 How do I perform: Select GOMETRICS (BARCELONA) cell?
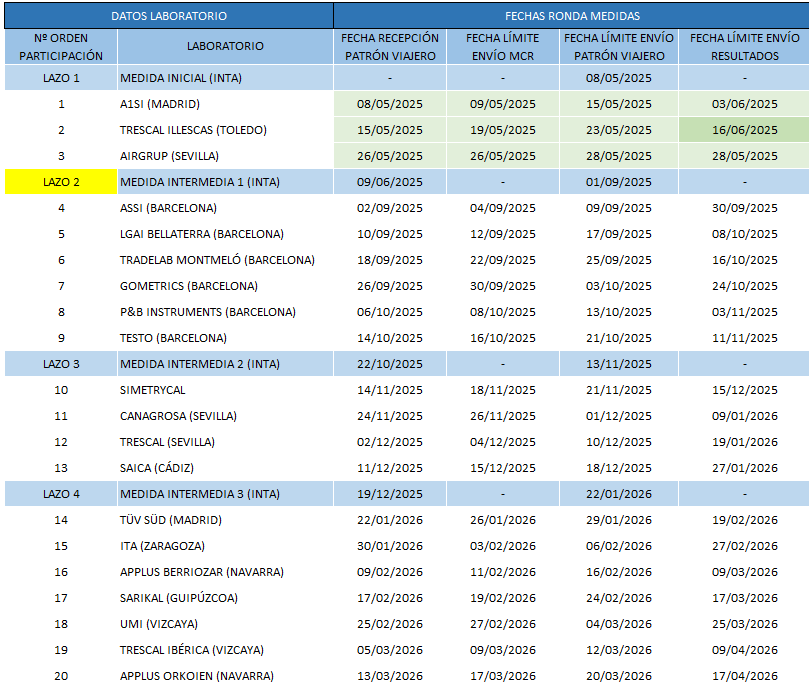(225, 286)
